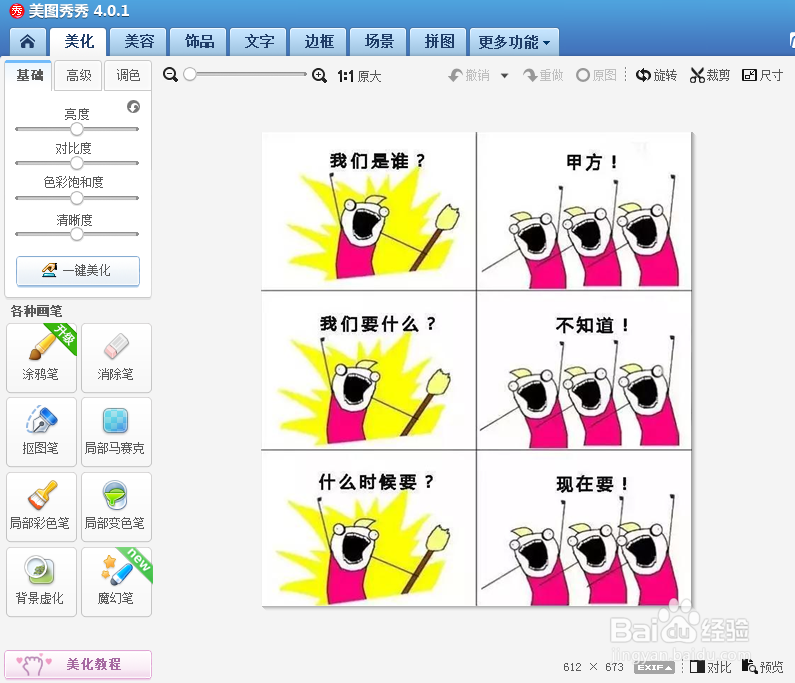Viewport: 795px width, 683px height.
Task: Open the undo history dropdown arrow
Action: point(504,76)
